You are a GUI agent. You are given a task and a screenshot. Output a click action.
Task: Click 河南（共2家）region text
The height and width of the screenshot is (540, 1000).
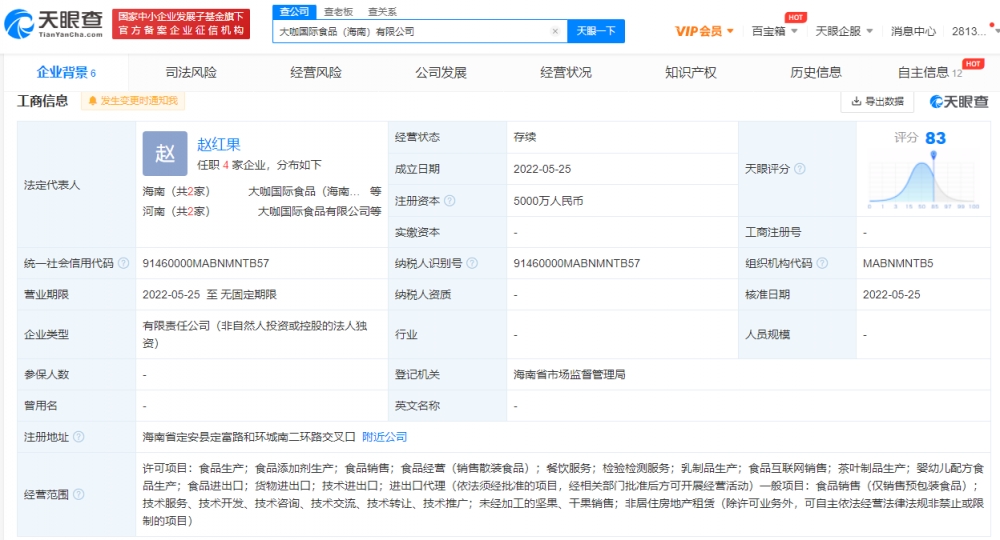coord(176,211)
